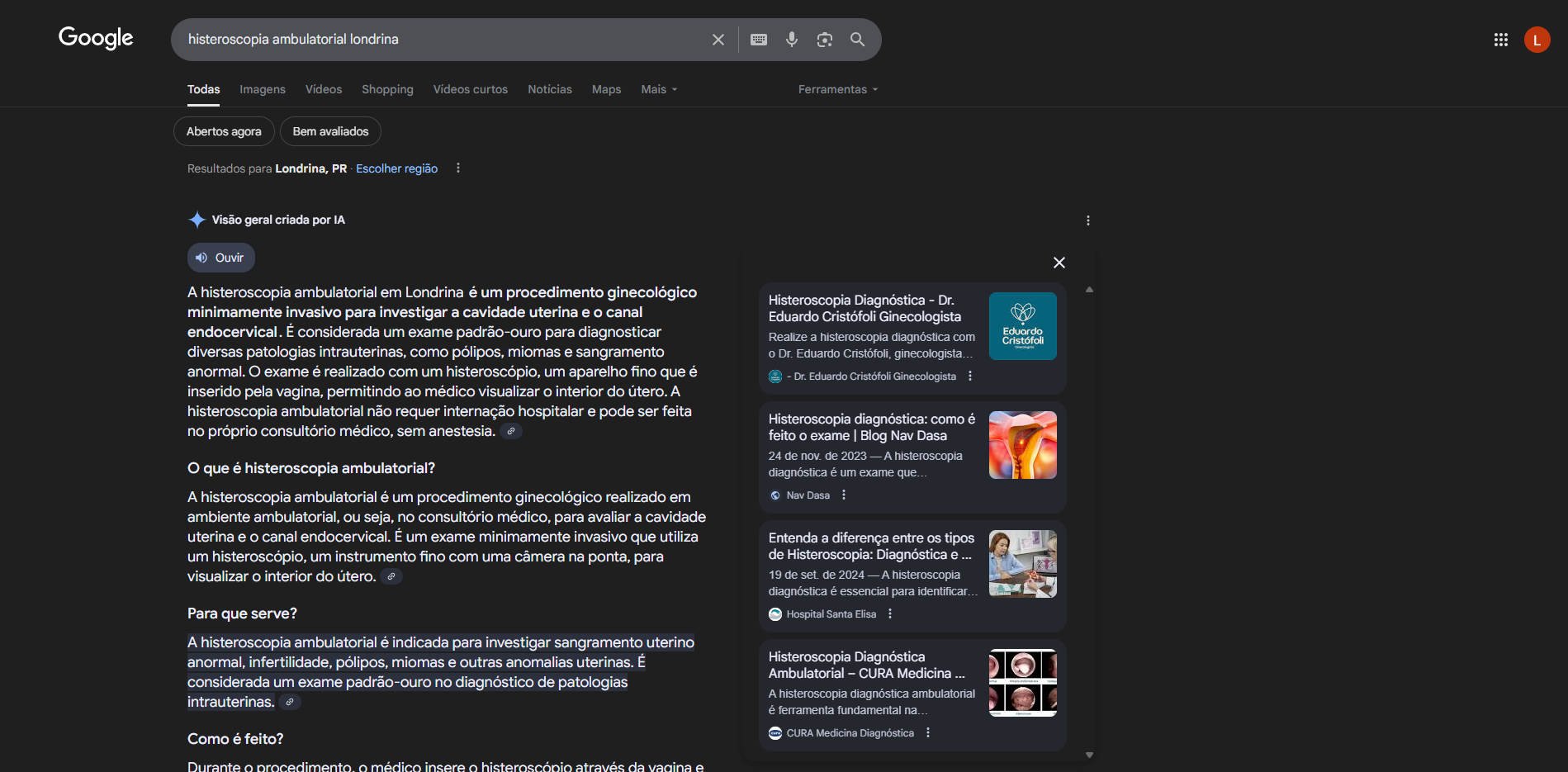Open options for Hospital Santa Elisa source

(890, 614)
